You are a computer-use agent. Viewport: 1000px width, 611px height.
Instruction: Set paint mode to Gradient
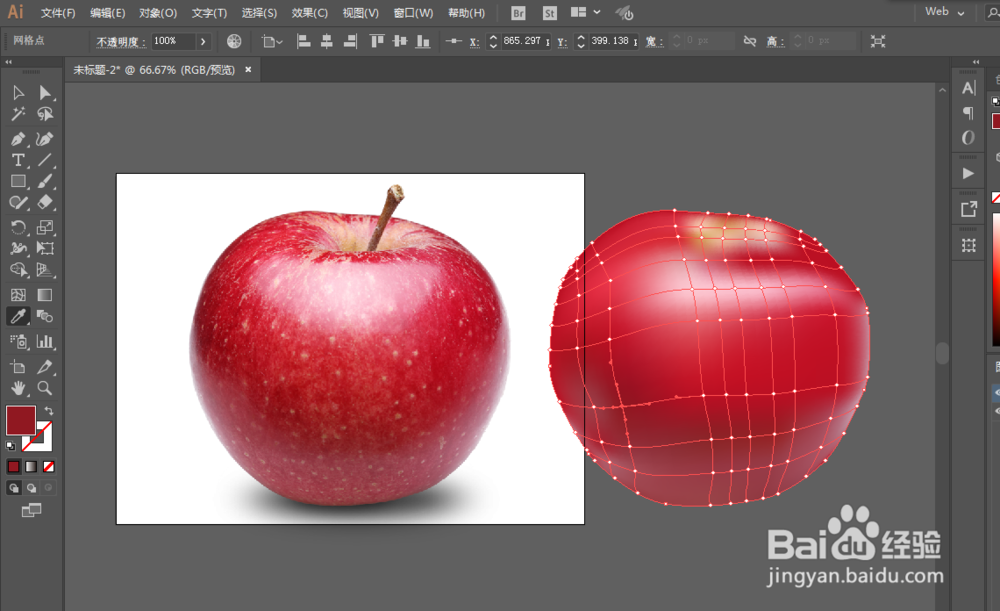[31, 467]
